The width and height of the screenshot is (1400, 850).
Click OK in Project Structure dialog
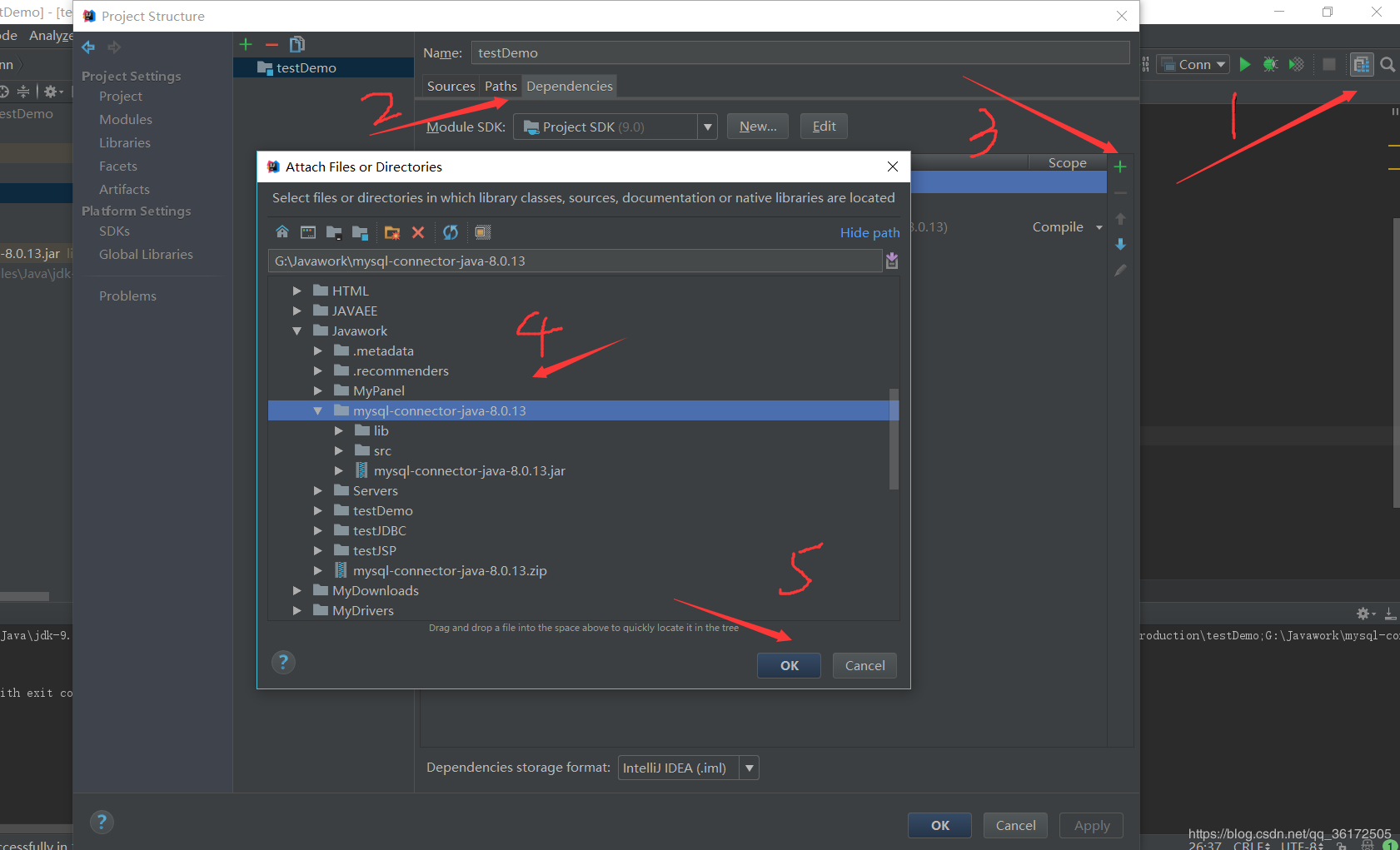[x=939, y=825]
